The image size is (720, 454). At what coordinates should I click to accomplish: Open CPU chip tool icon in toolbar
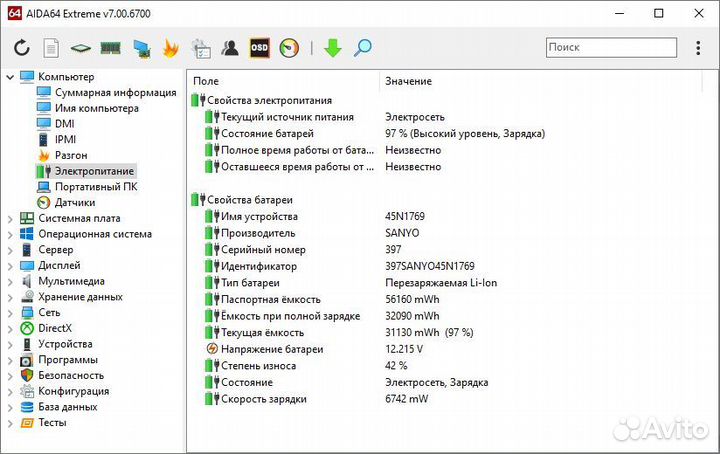pos(80,48)
